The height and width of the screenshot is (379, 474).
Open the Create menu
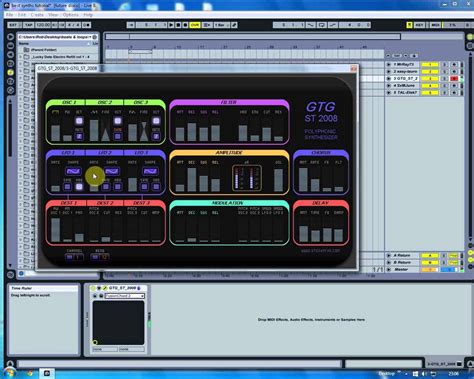(x=37, y=15)
